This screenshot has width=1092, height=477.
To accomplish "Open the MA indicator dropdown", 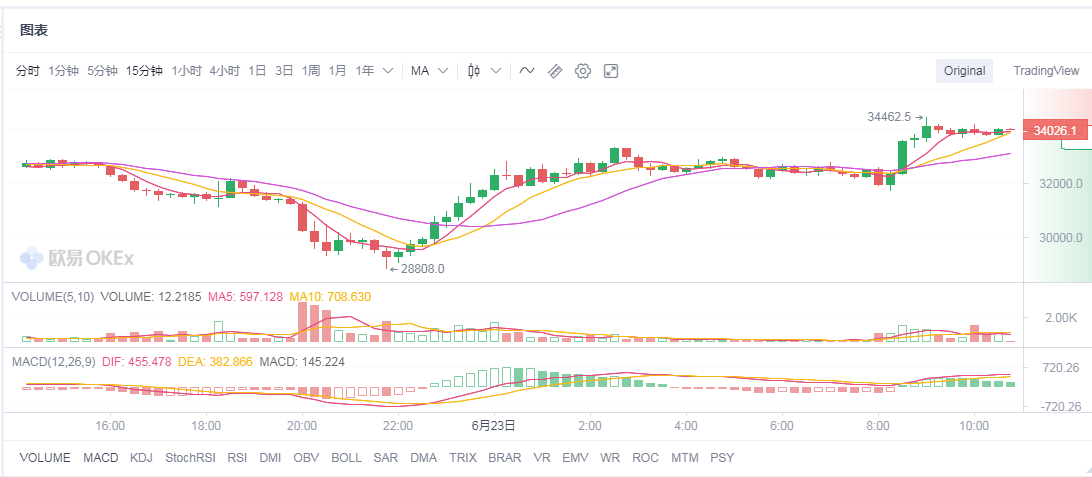I will pyautogui.click(x=429, y=71).
